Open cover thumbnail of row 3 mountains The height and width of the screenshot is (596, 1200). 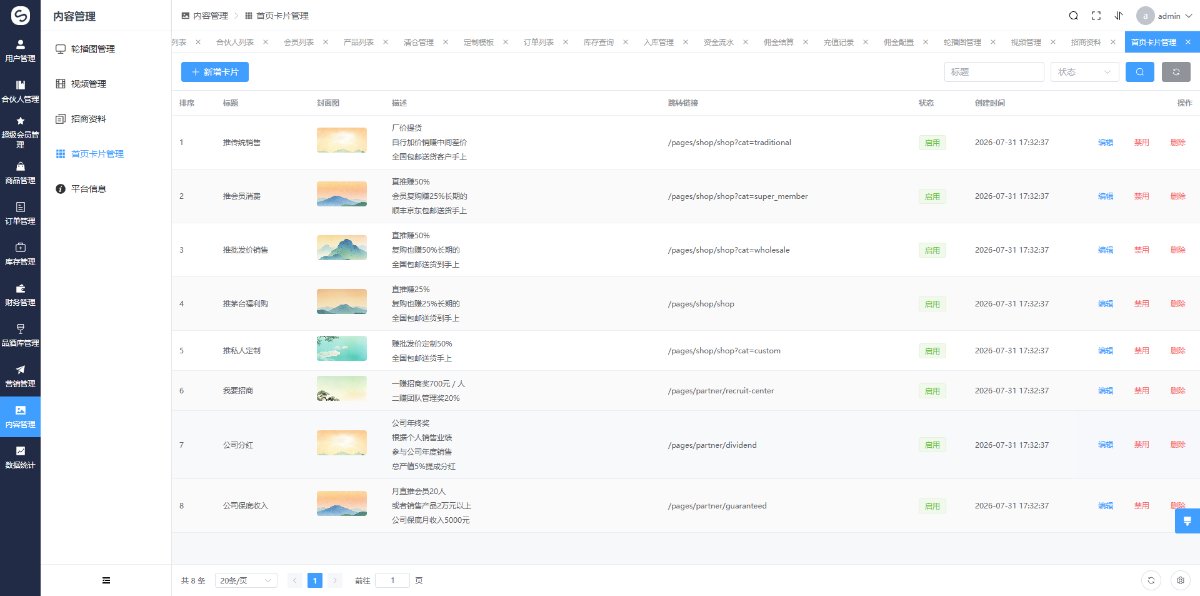(x=341, y=249)
